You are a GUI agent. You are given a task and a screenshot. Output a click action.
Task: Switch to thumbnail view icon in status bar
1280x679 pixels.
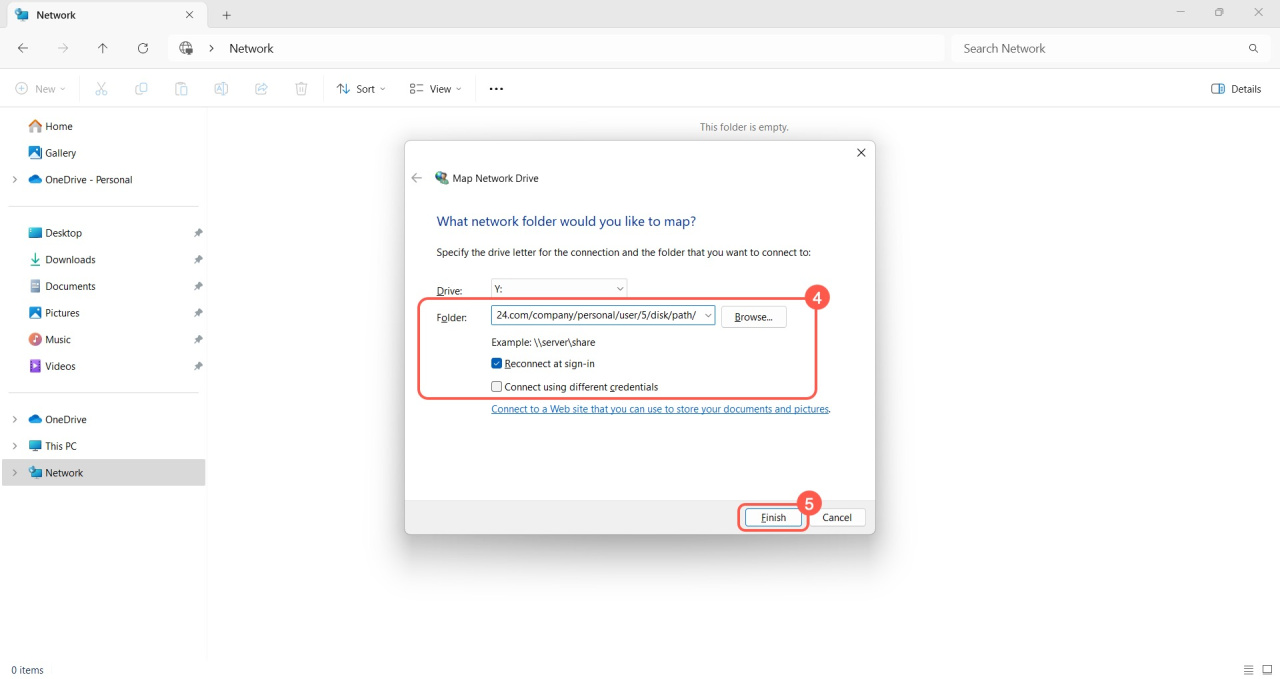coord(1267,670)
